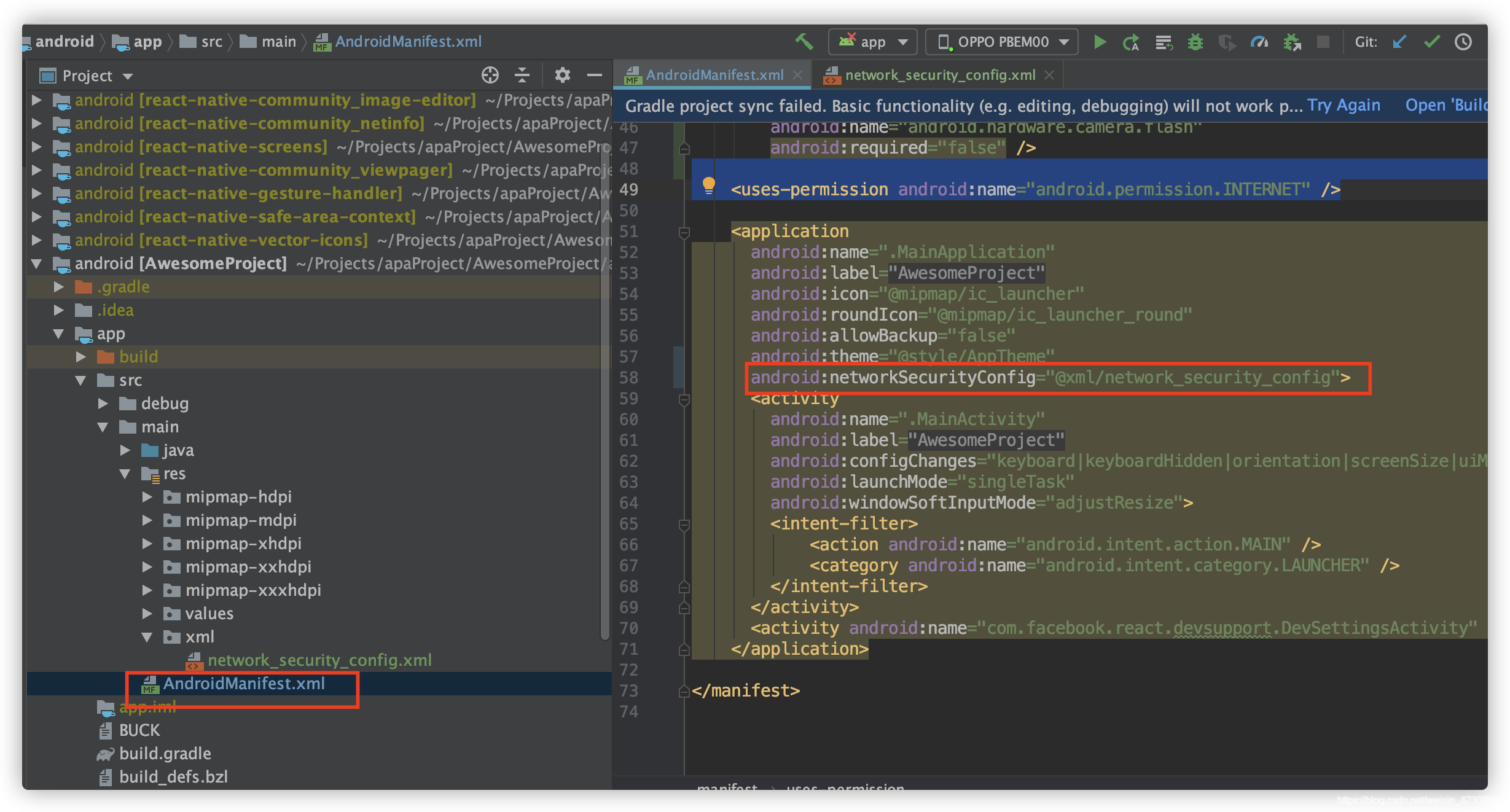Image resolution: width=1510 pixels, height=812 pixels.
Task: Click Git Commit checkmark icon
Action: point(1431,42)
